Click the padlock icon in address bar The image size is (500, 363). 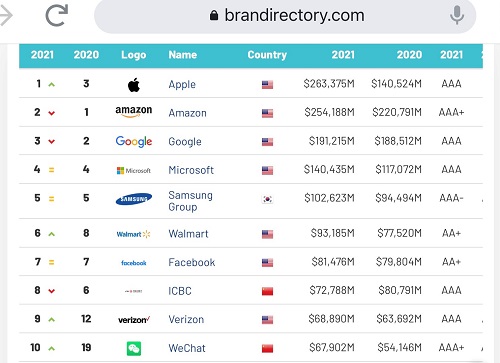pyautogui.click(x=214, y=15)
